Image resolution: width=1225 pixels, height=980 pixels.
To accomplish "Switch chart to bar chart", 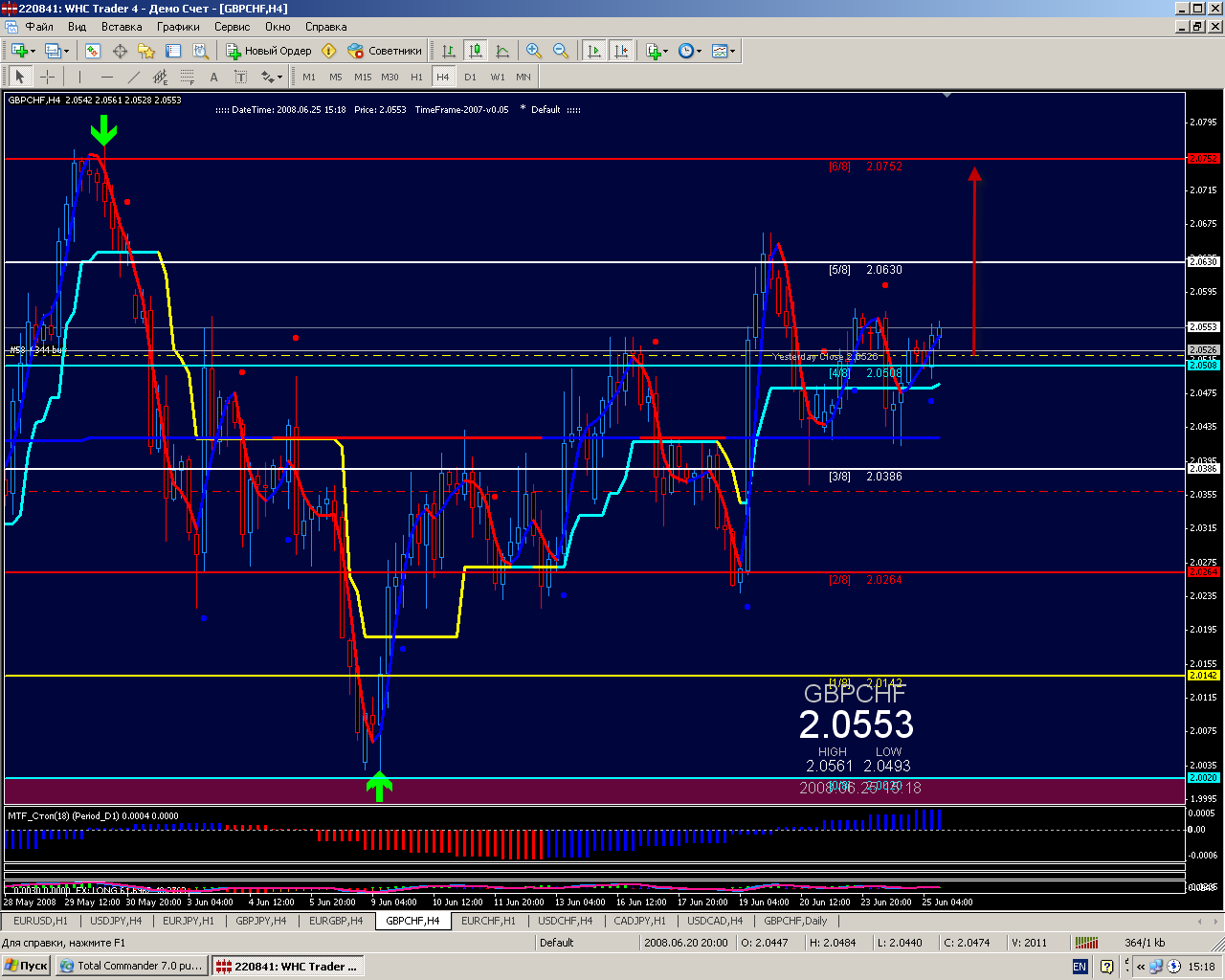I will click(449, 51).
